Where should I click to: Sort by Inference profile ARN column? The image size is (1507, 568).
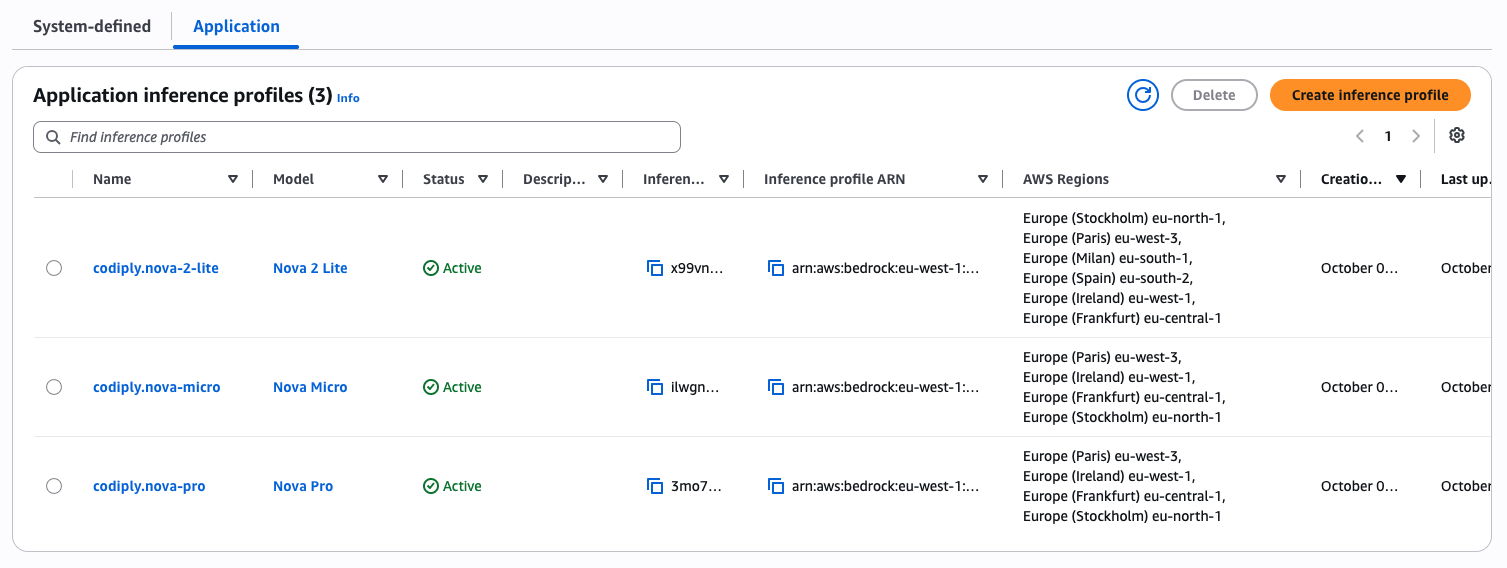point(983,180)
